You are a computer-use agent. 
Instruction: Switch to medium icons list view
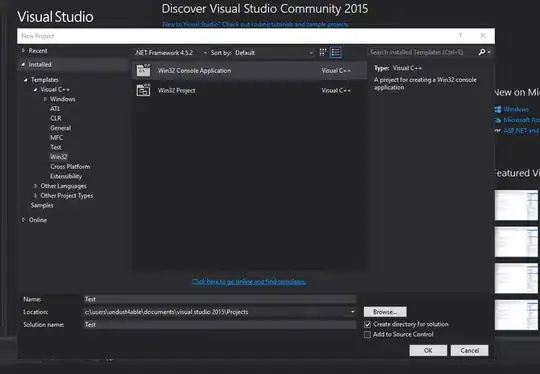[x=336, y=52]
